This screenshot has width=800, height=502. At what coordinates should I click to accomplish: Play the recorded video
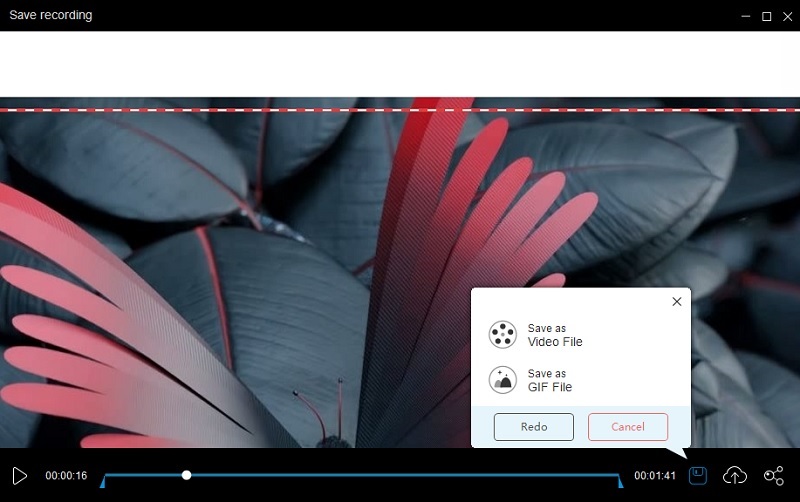(x=19, y=476)
